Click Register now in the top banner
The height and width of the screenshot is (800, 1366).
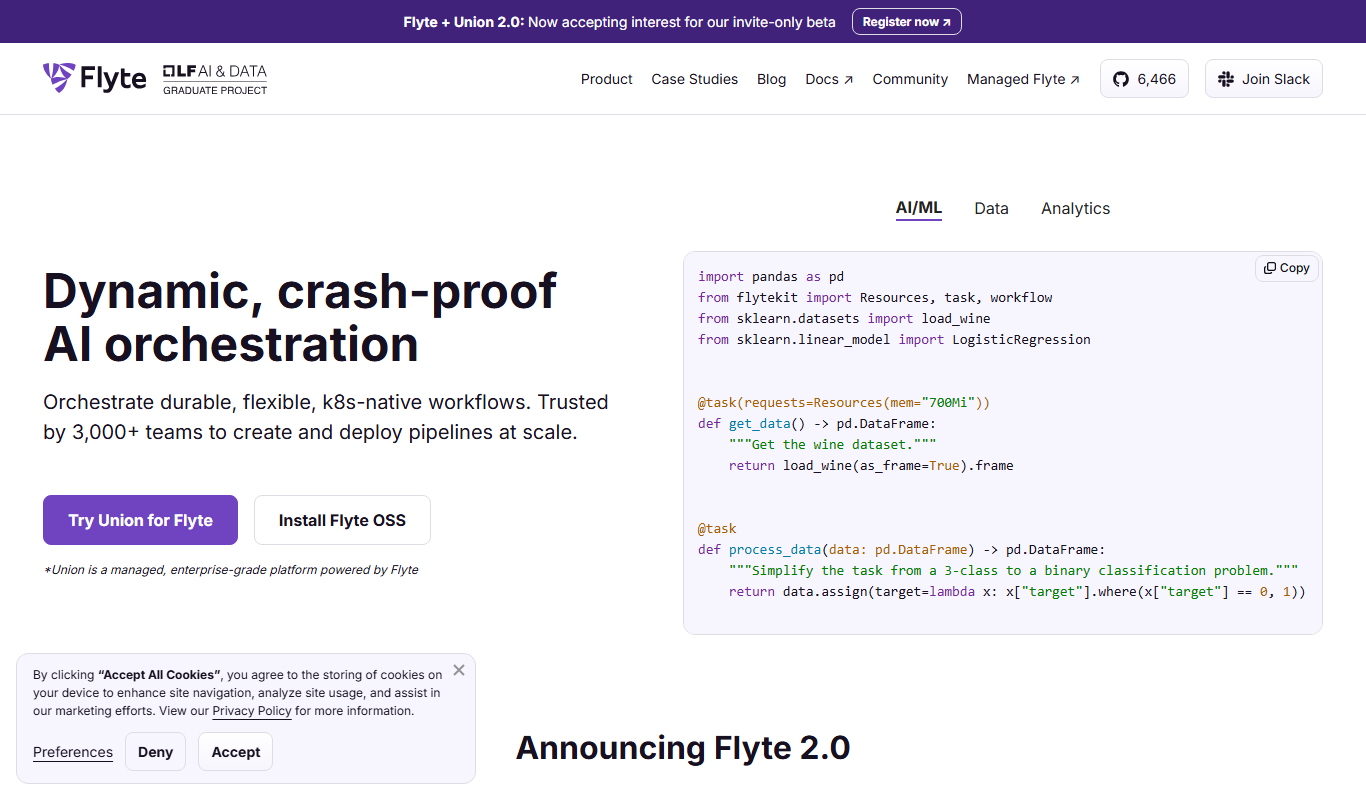[x=907, y=22]
